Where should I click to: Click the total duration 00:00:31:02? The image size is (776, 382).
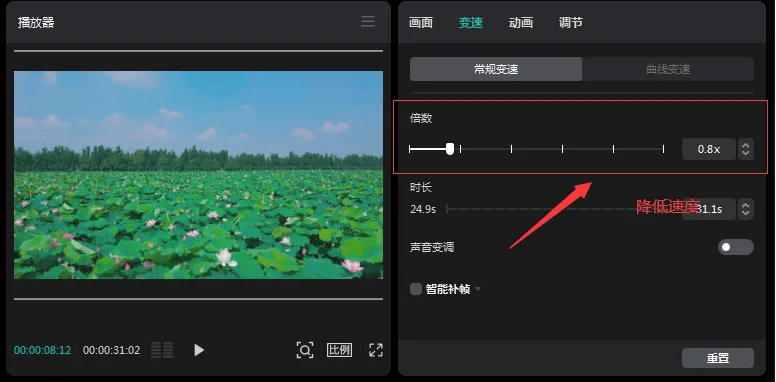111,350
